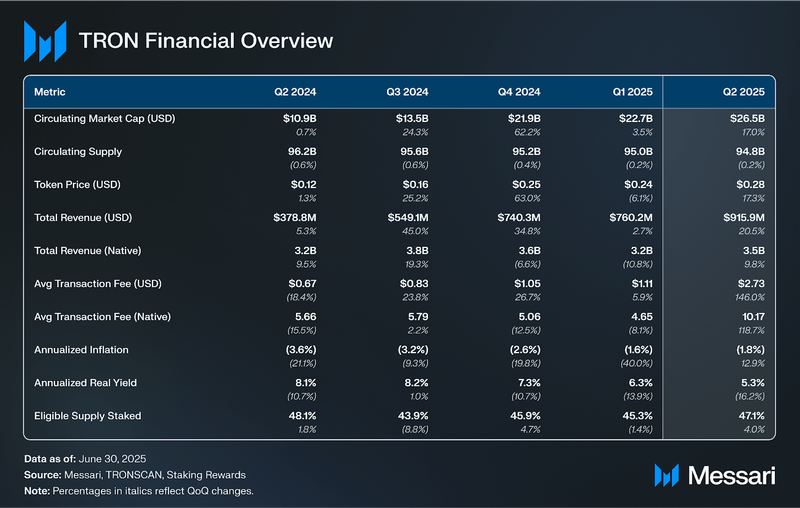The height and width of the screenshot is (508, 800).
Task: Click the Data as of June 30, 2025 line
Action: (x=85, y=459)
